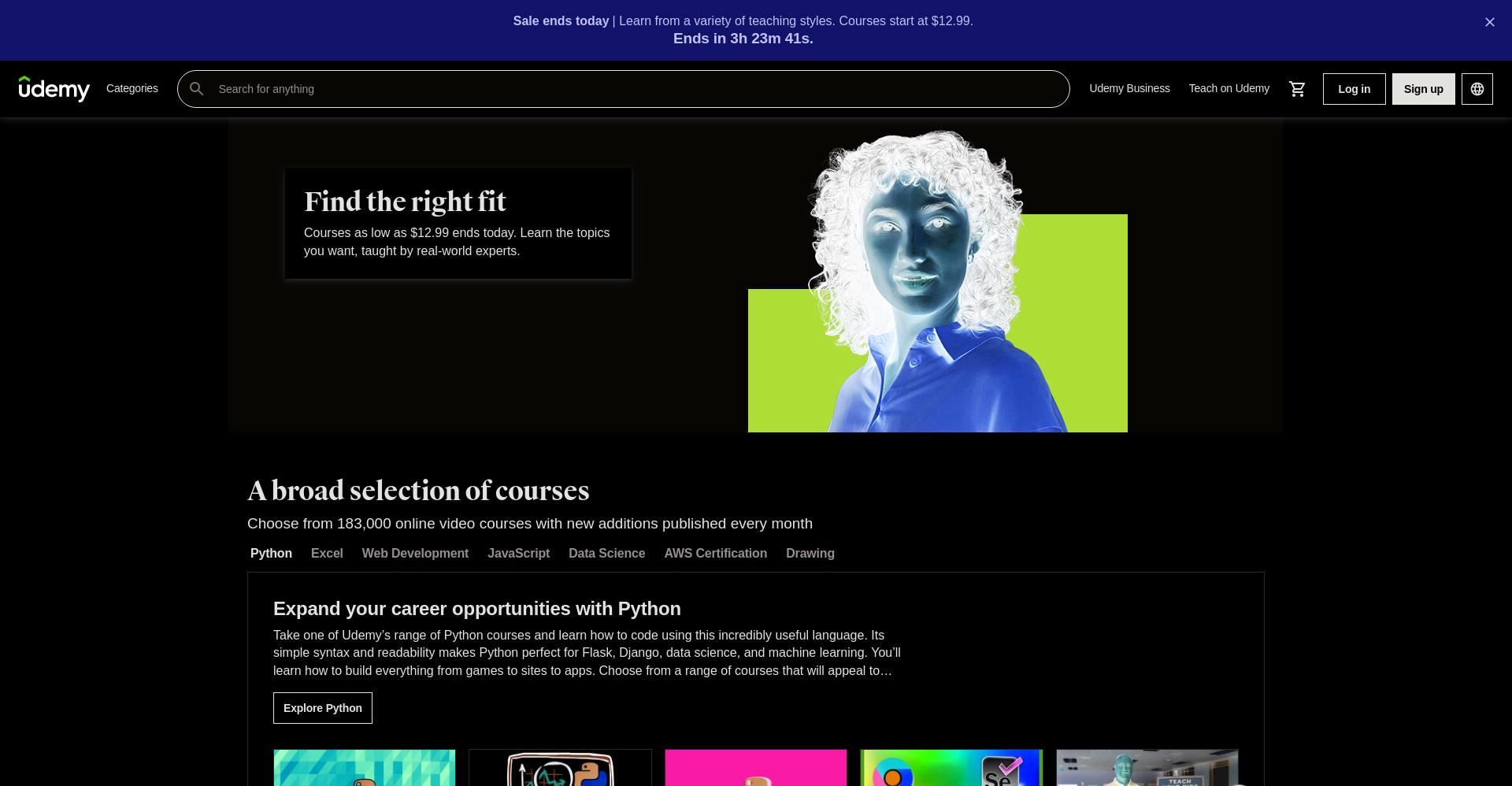Viewport: 1512px width, 786px height.
Task: Click 'Expand your career opportunities with Python' heading
Action: click(x=477, y=609)
